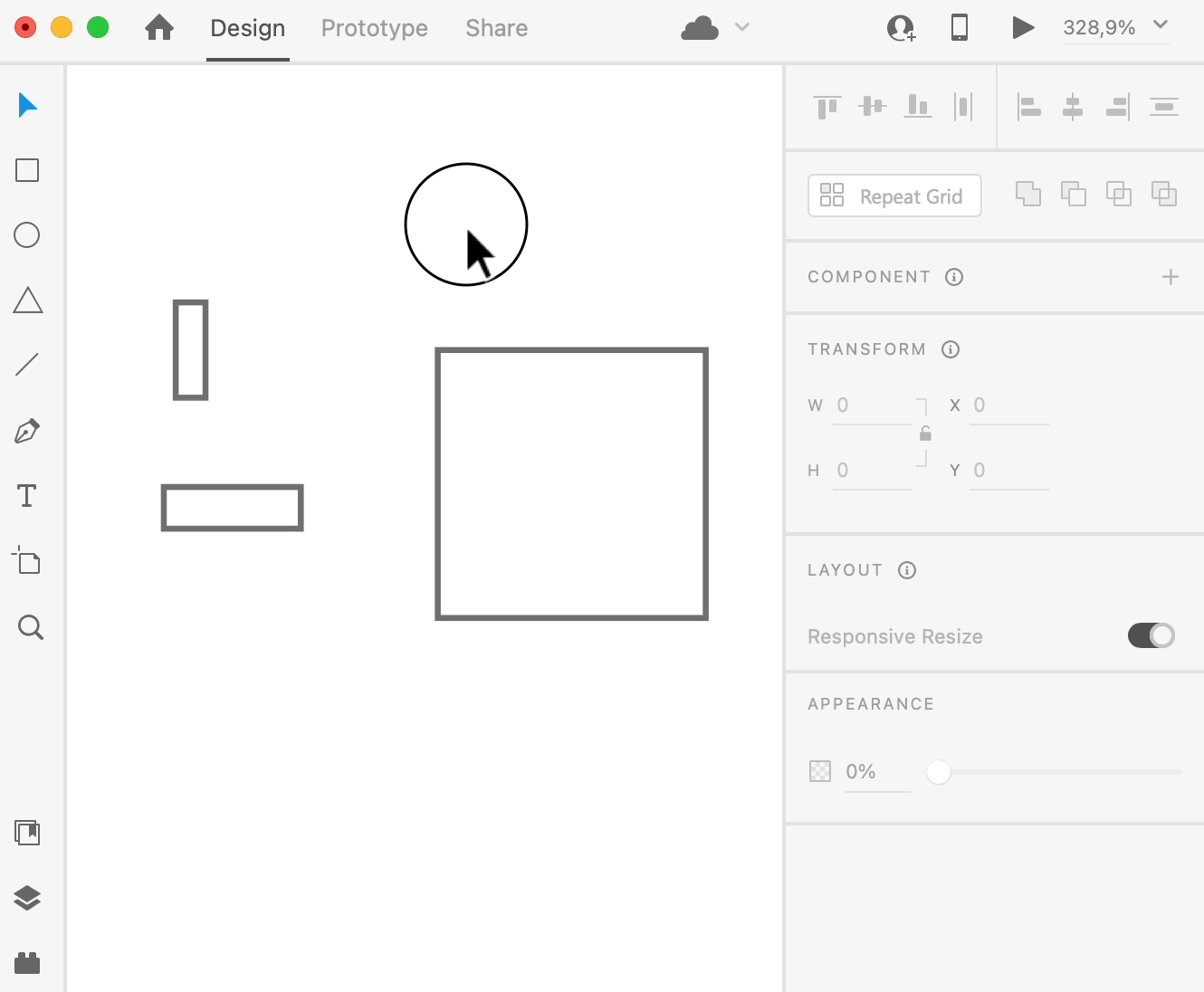The image size is (1204, 992).
Task: Align objects to right
Action: tap(1118, 107)
